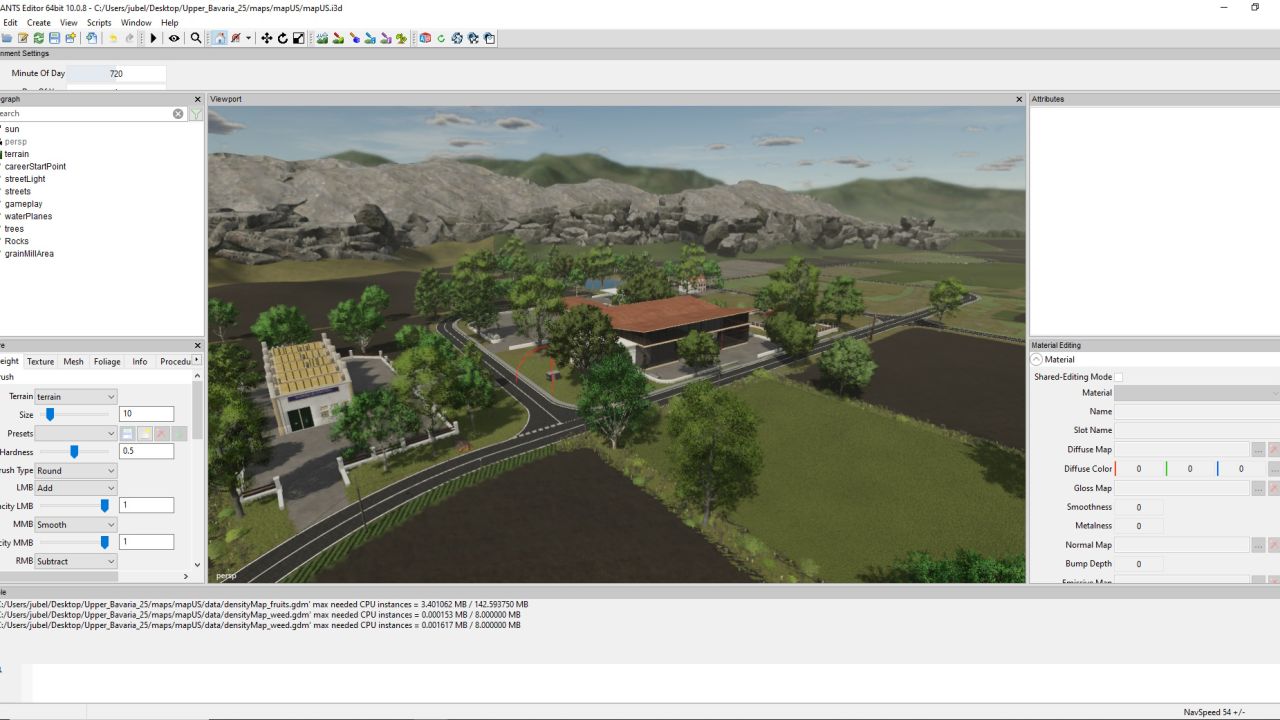Click the Minute Of Day value field

click(x=130, y=74)
